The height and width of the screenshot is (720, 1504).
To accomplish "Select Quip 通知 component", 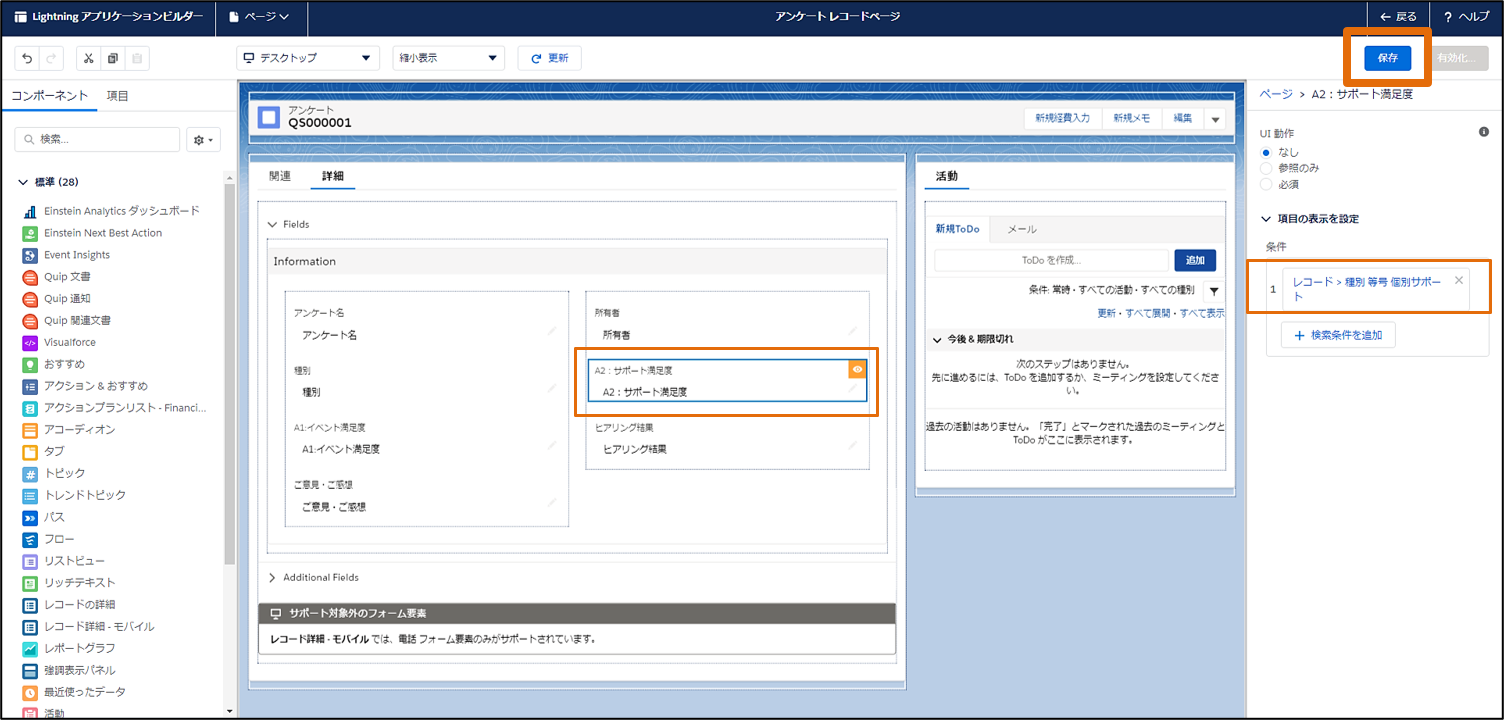I will (57, 299).
